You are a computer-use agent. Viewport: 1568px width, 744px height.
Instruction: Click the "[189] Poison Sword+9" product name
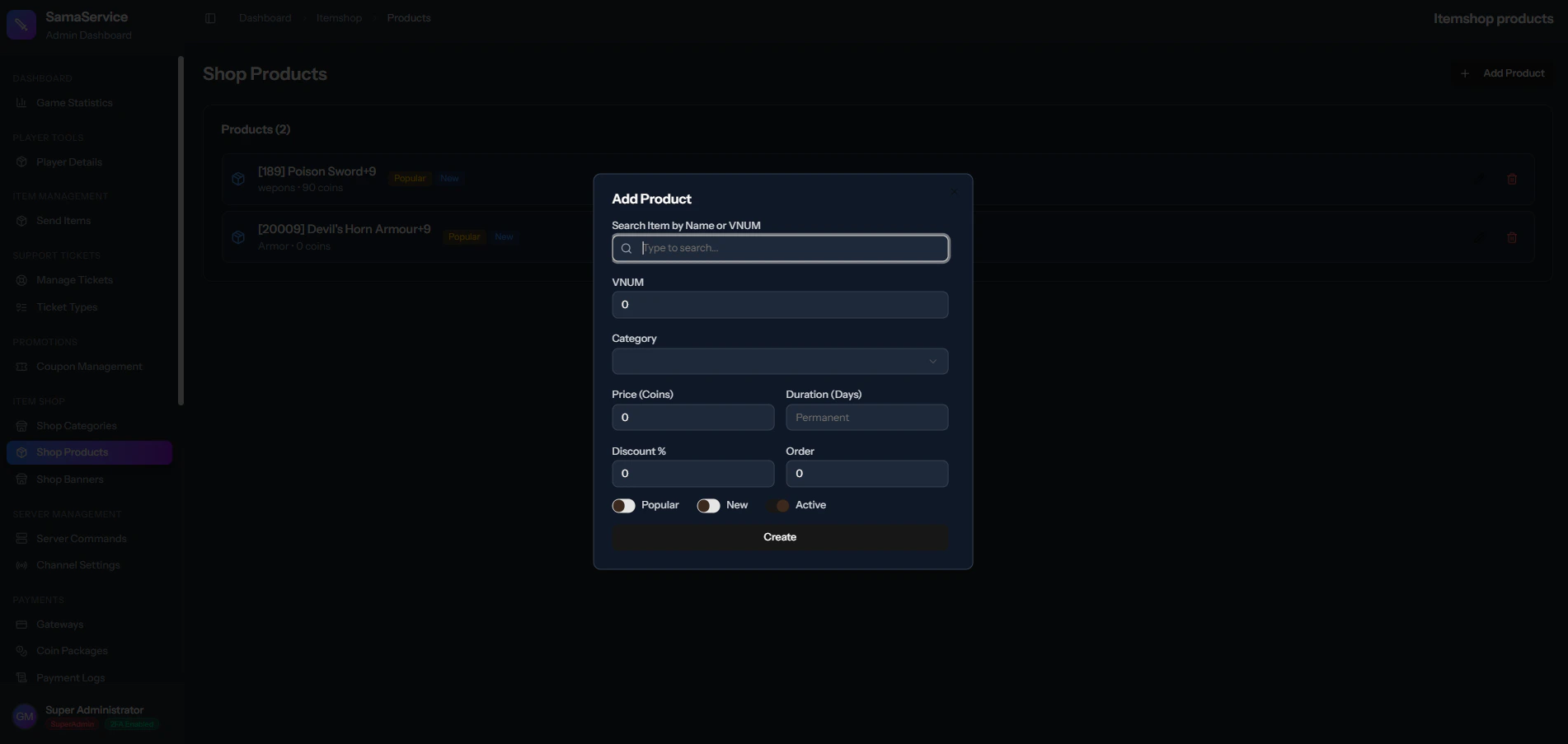pyautogui.click(x=317, y=171)
